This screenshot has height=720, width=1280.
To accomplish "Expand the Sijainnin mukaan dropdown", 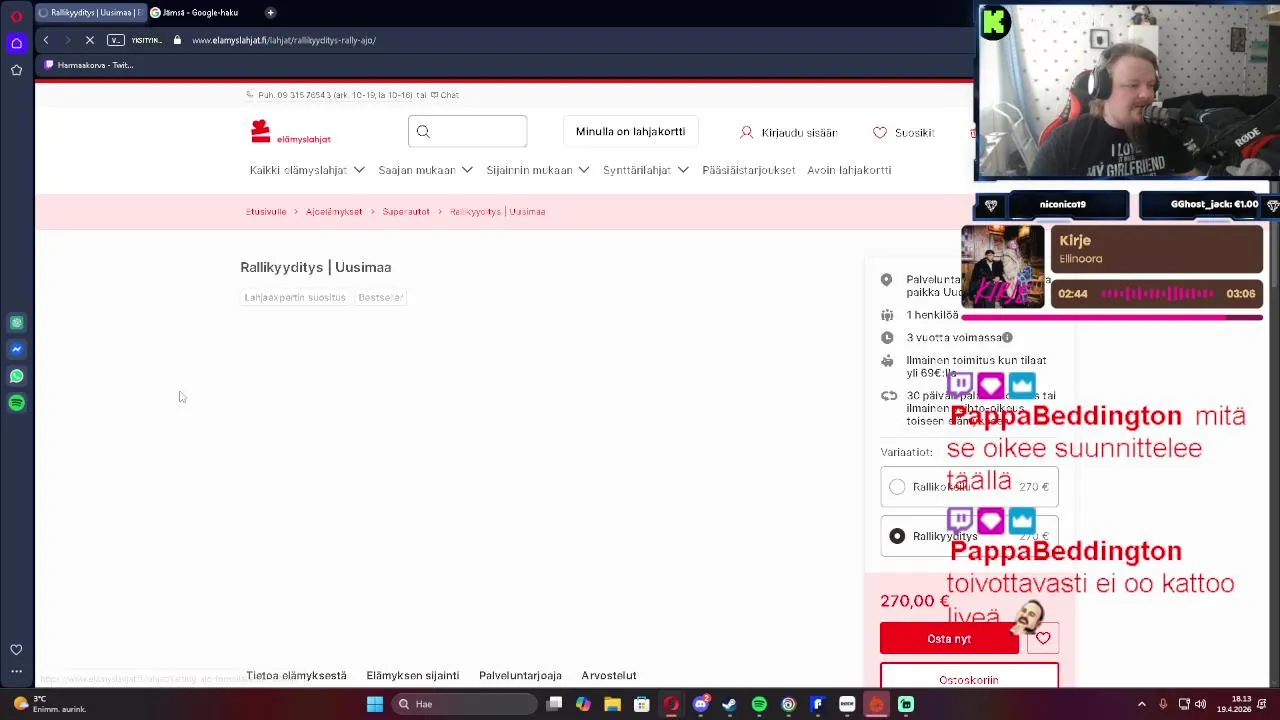I will pyautogui.click(x=538, y=170).
